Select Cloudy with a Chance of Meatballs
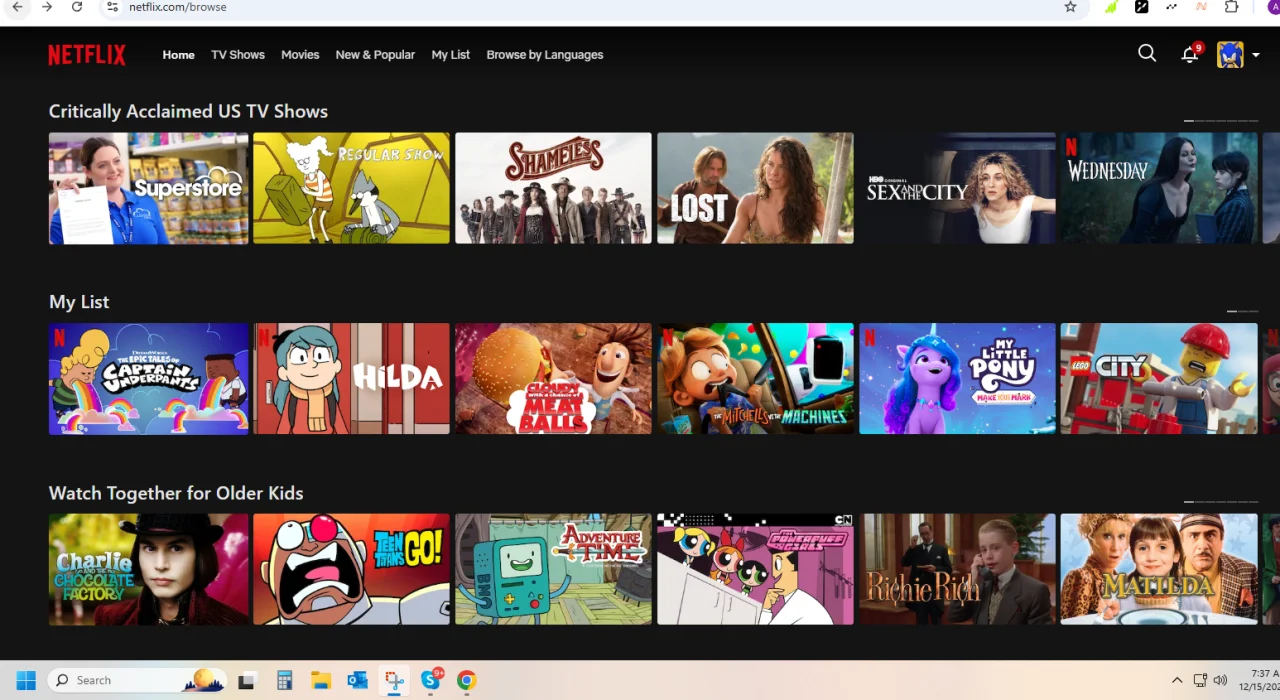Image resolution: width=1280 pixels, height=700 pixels. click(553, 379)
